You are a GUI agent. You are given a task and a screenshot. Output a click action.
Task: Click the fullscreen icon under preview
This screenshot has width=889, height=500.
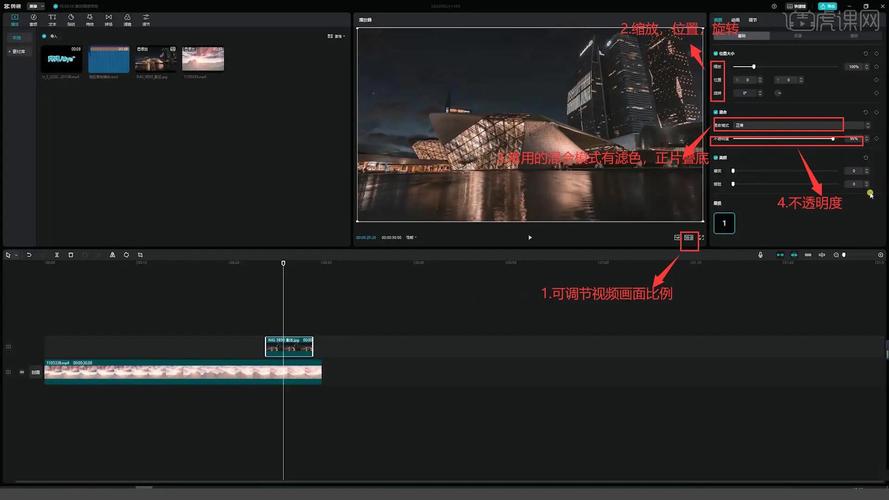coord(701,238)
